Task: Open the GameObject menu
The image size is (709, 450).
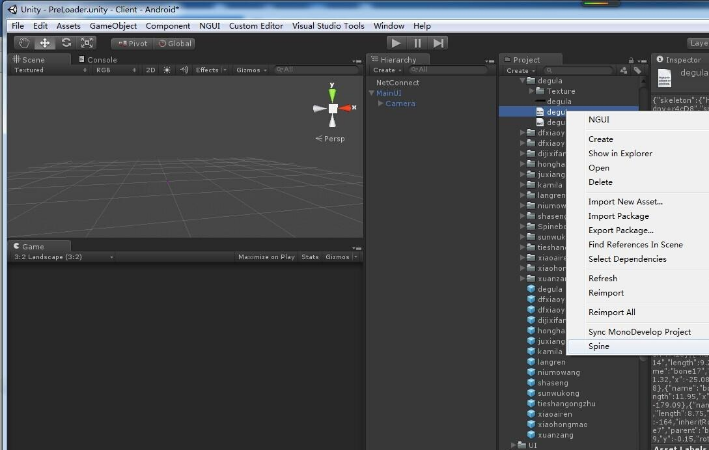Action: pos(113,25)
